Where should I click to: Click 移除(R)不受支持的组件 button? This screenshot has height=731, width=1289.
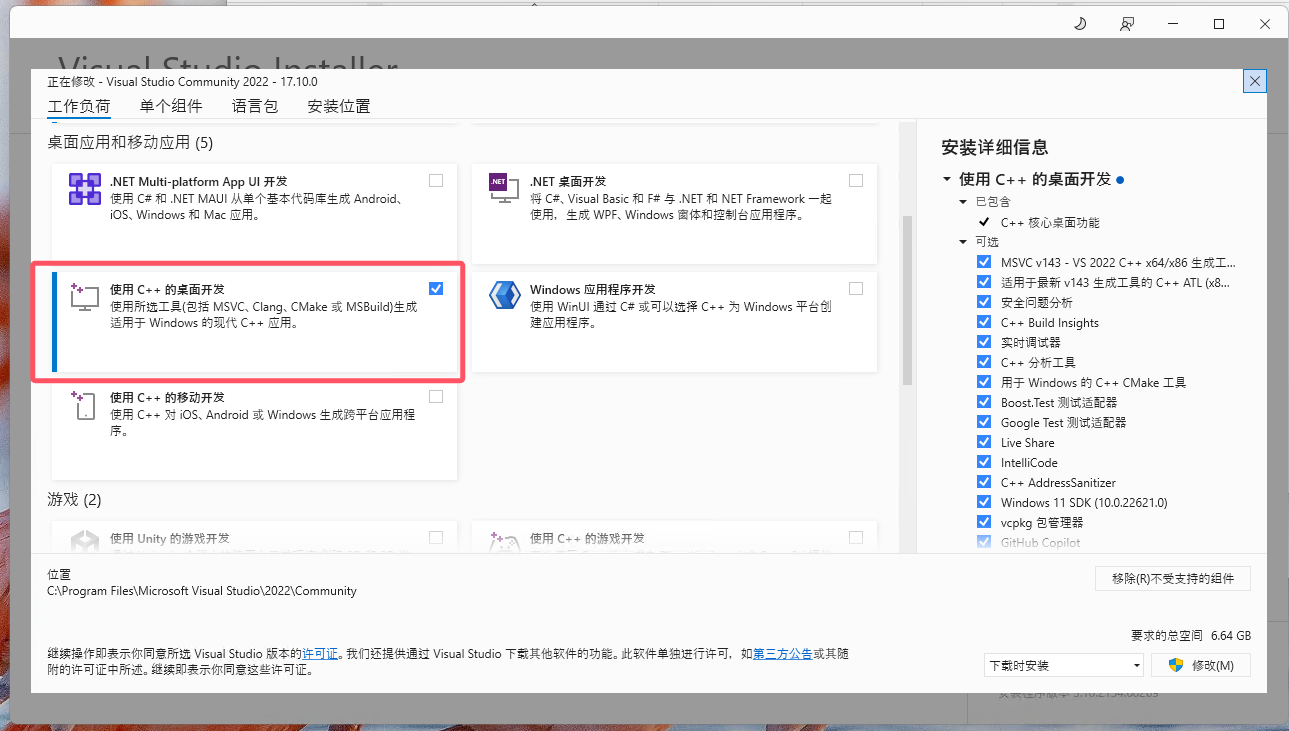(1173, 578)
